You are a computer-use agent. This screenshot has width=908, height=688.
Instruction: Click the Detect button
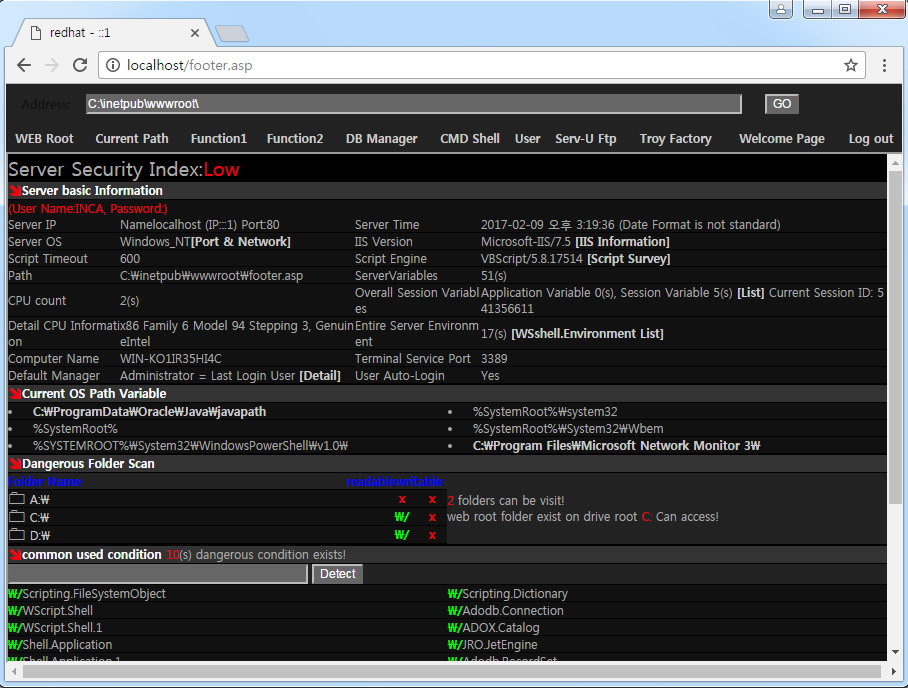338,574
